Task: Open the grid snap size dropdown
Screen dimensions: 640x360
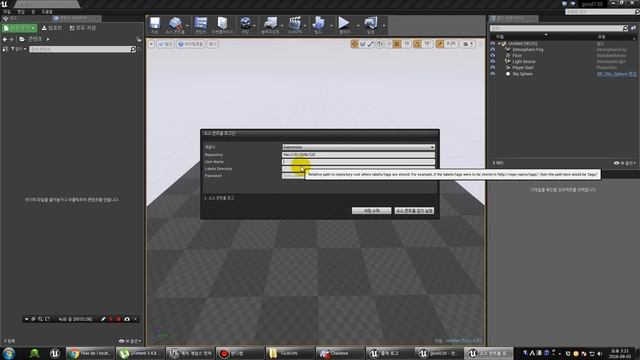Action: click(x=407, y=44)
